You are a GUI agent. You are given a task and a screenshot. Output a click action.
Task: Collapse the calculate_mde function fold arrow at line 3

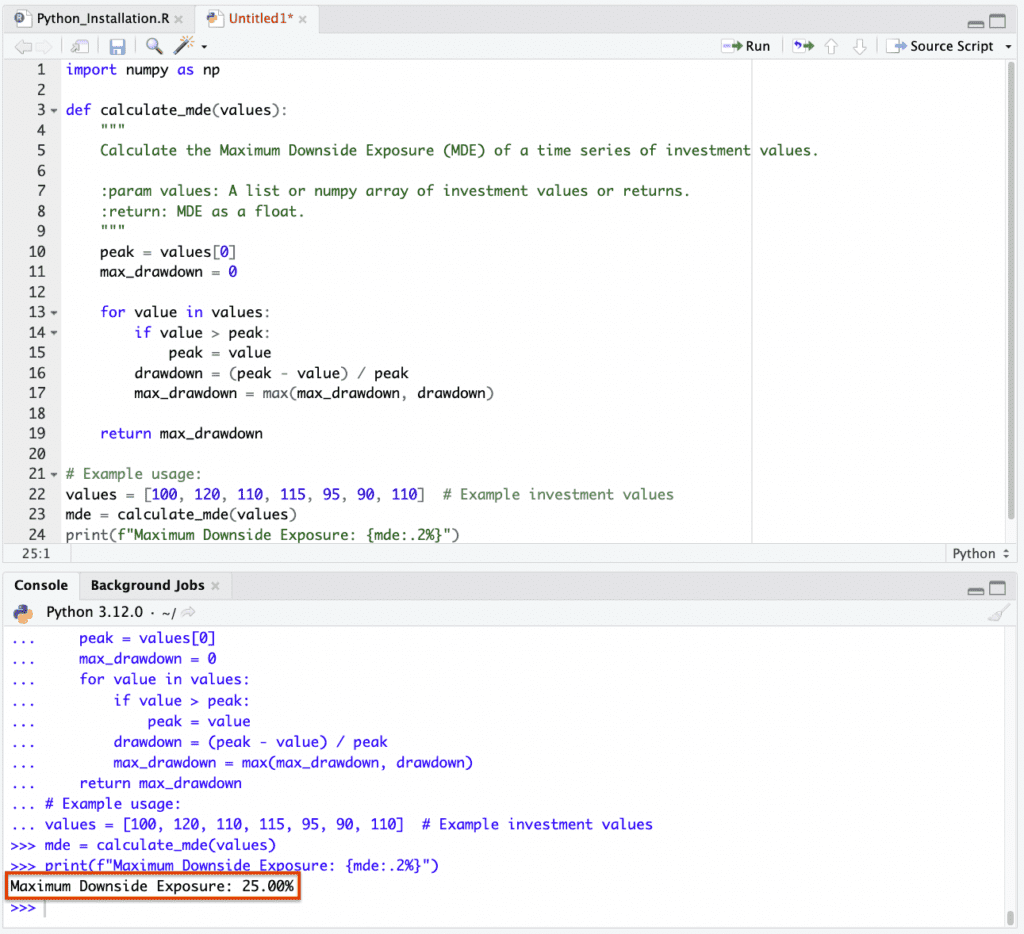pos(54,111)
